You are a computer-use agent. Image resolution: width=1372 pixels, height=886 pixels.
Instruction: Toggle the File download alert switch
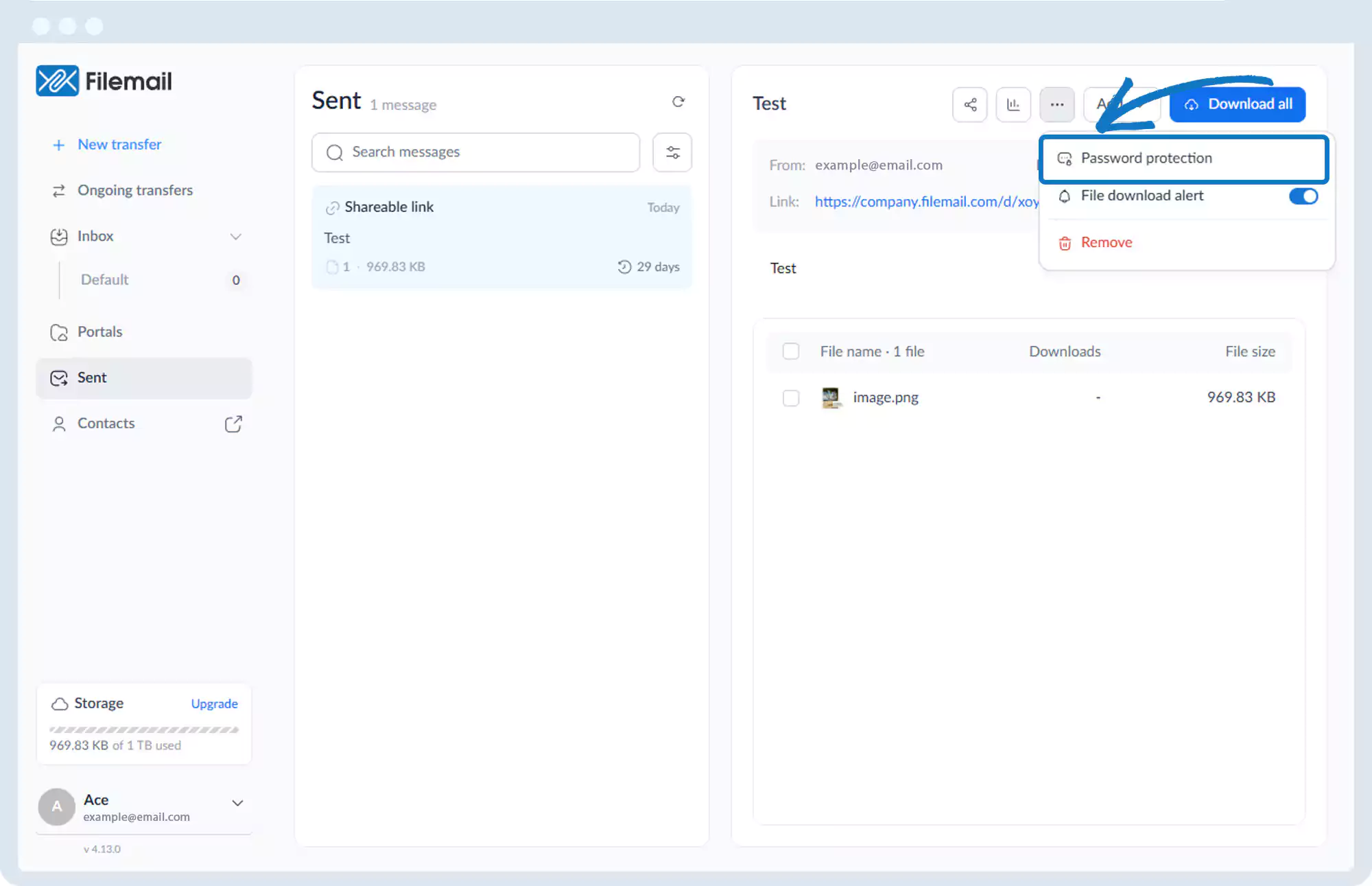1303,196
